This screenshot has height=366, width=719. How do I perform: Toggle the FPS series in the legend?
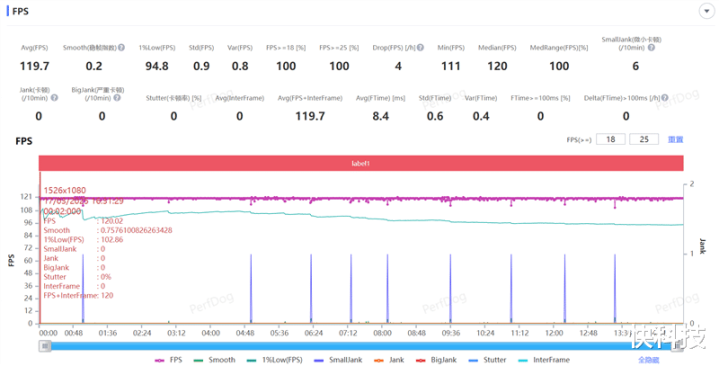(168, 360)
